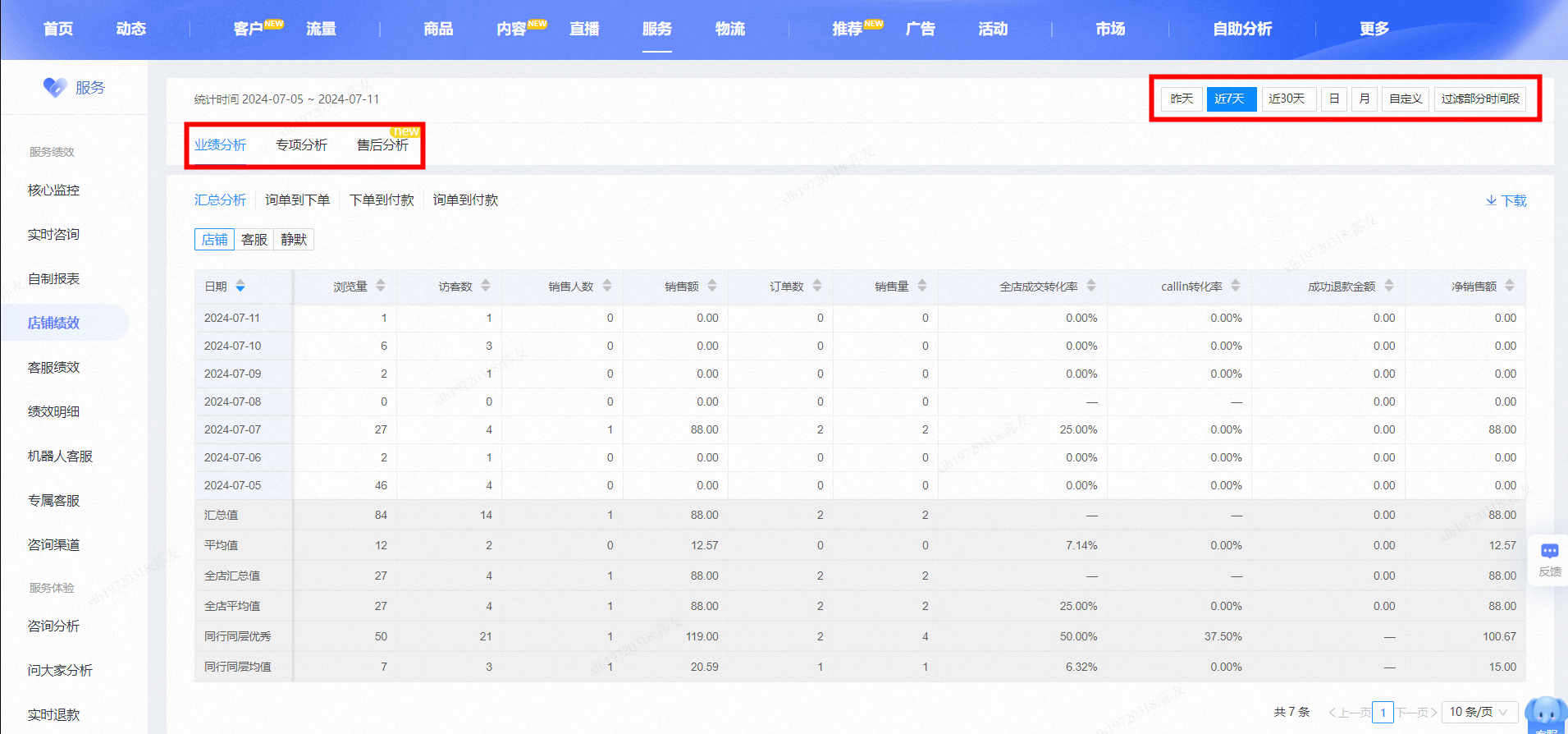
Task: Open 客服绩效 in the sidebar
Action: (54, 367)
